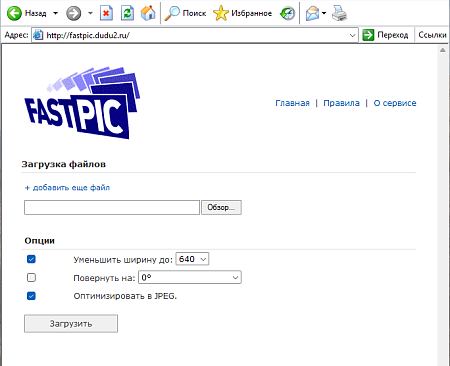Click the Повернуть на label text
450x366 pixels.
(104, 278)
